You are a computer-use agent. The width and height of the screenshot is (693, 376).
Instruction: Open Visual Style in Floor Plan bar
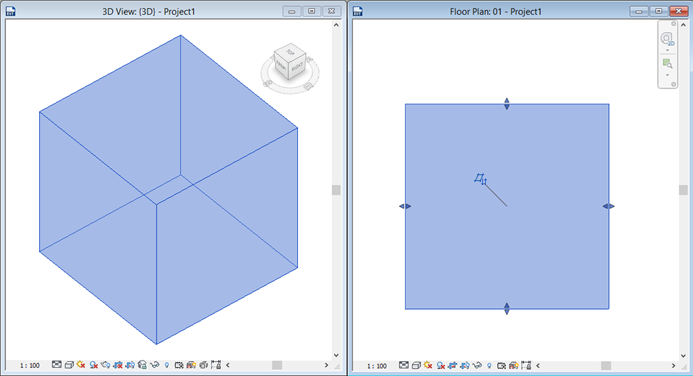pyautogui.click(x=416, y=365)
